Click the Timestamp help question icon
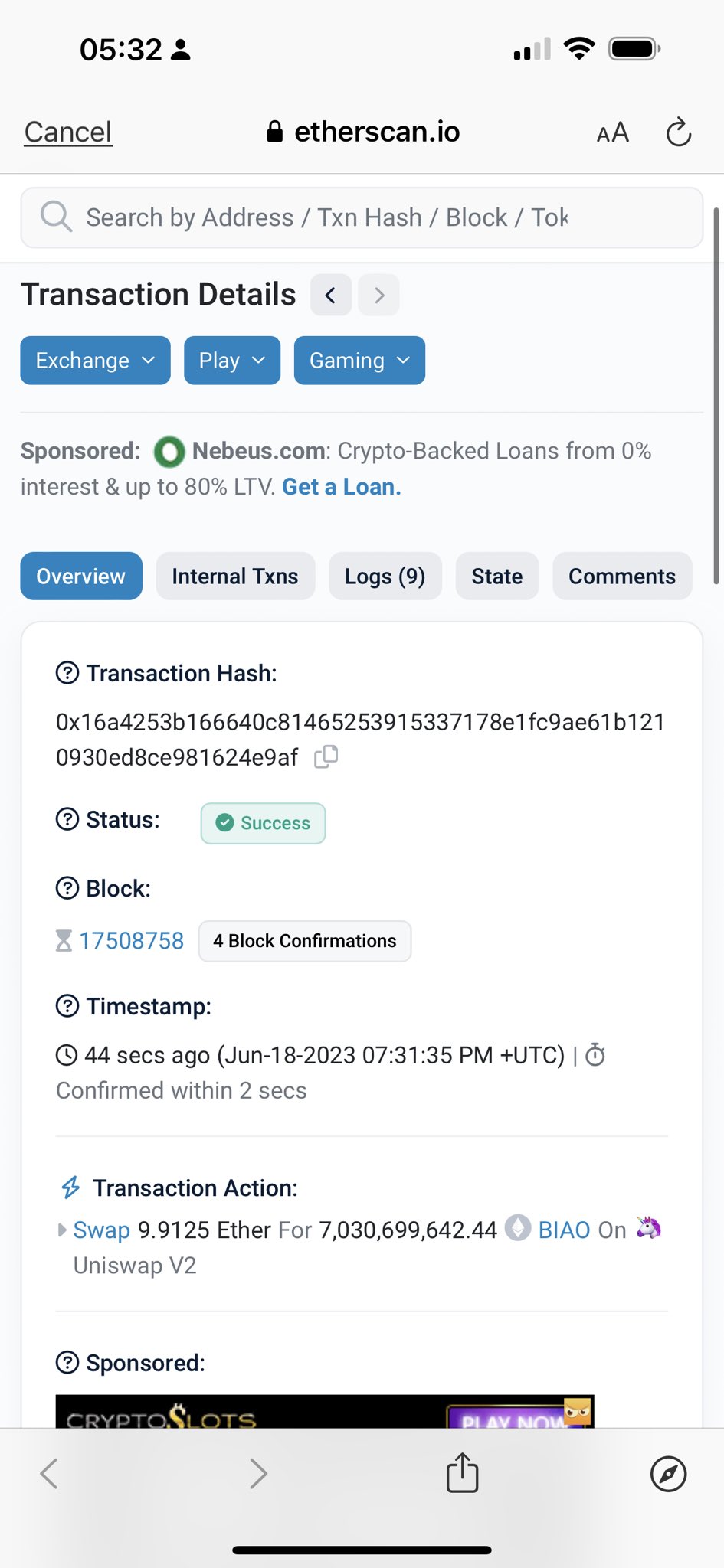This screenshot has height=1568, width=724. 67,1006
